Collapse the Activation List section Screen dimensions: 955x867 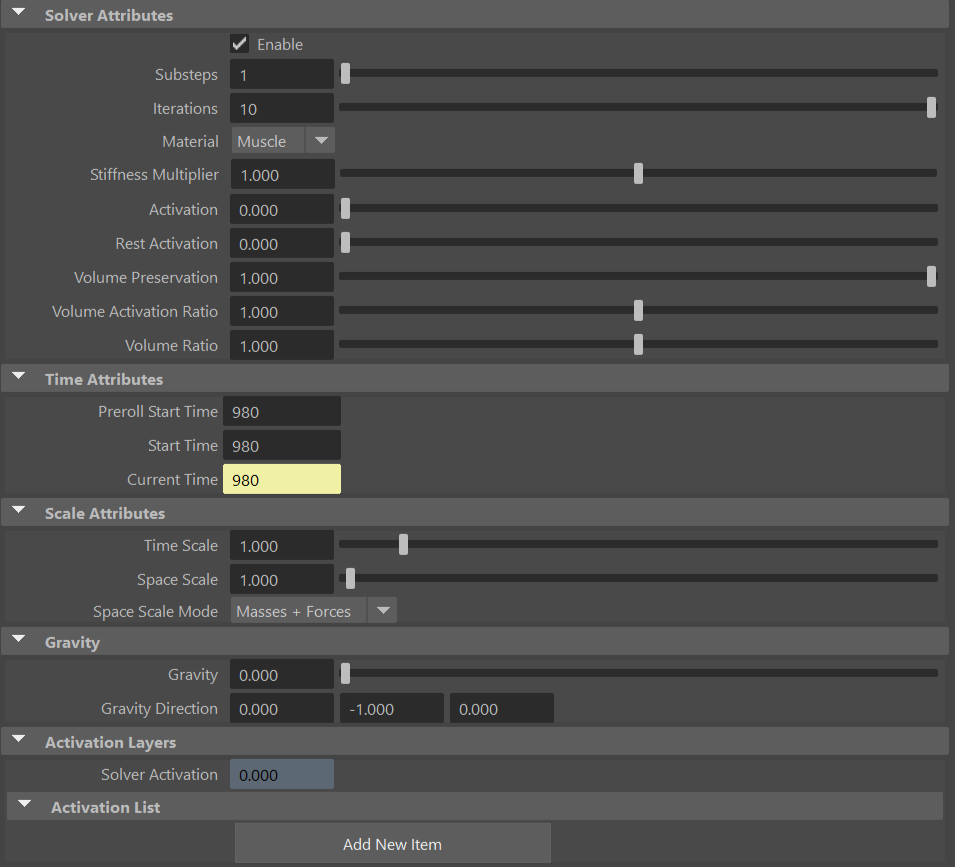click(24, 805)
